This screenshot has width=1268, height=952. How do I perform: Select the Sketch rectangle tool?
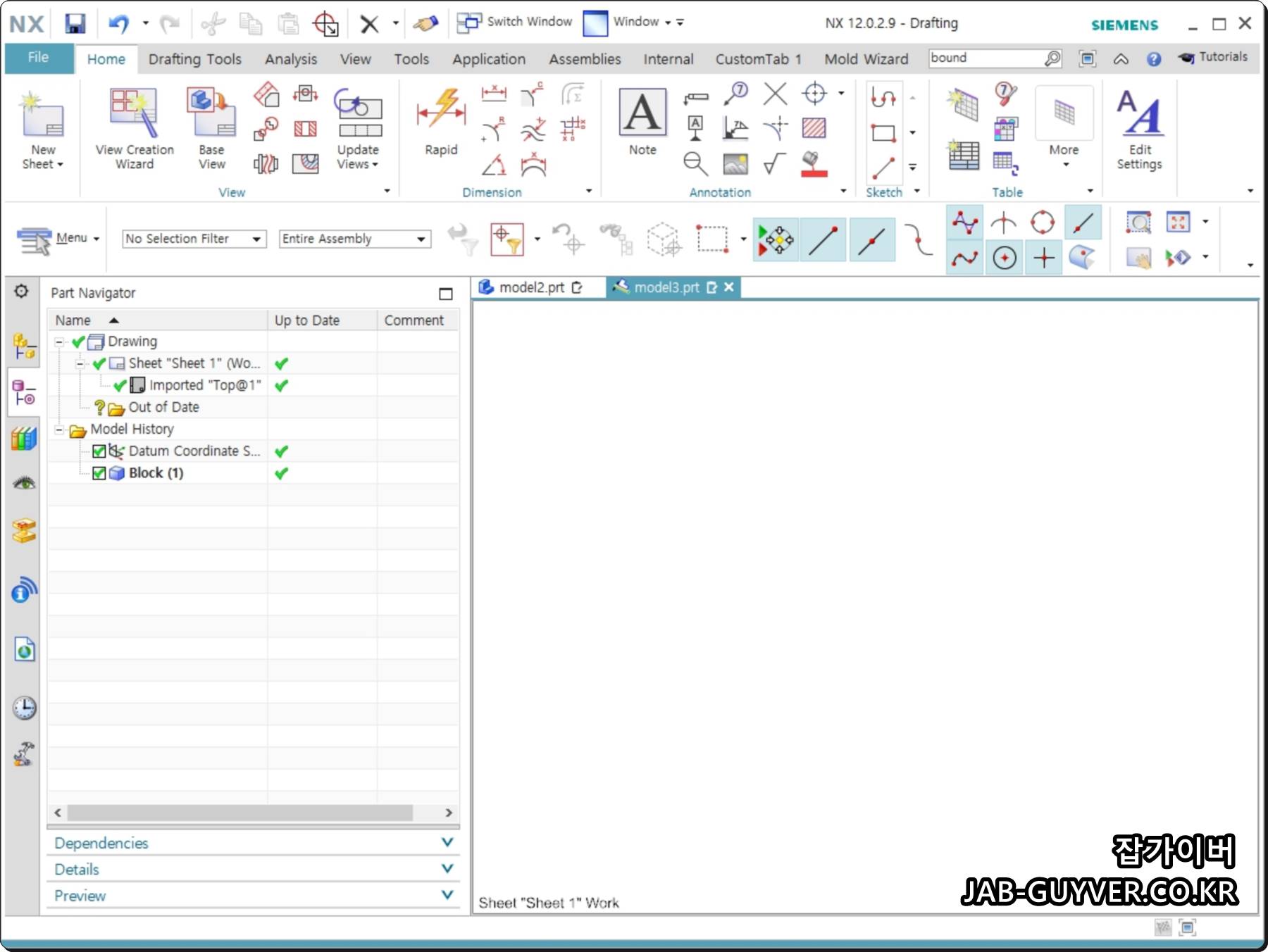(x=883, y=132)
